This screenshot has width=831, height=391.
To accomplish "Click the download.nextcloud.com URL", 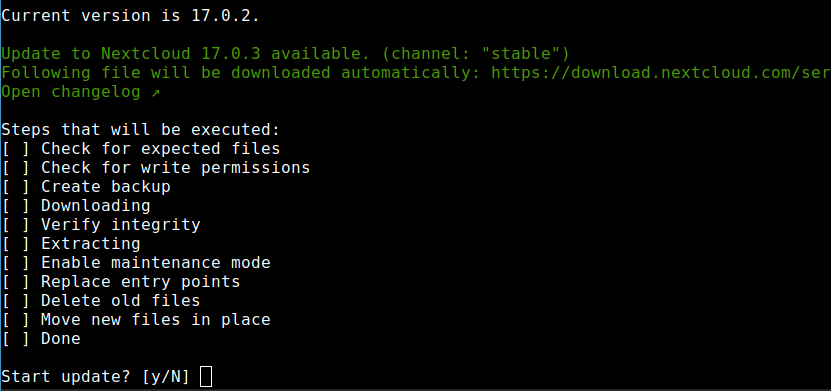I will [661, 73].
